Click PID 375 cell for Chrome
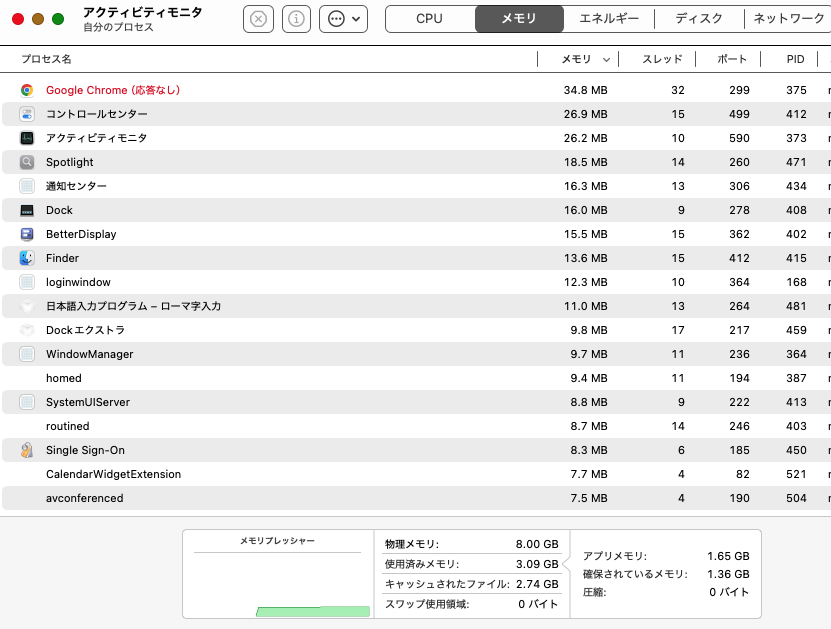Viewport: 831px width, 629px height. pyautogui.click(x=796, y=90)
